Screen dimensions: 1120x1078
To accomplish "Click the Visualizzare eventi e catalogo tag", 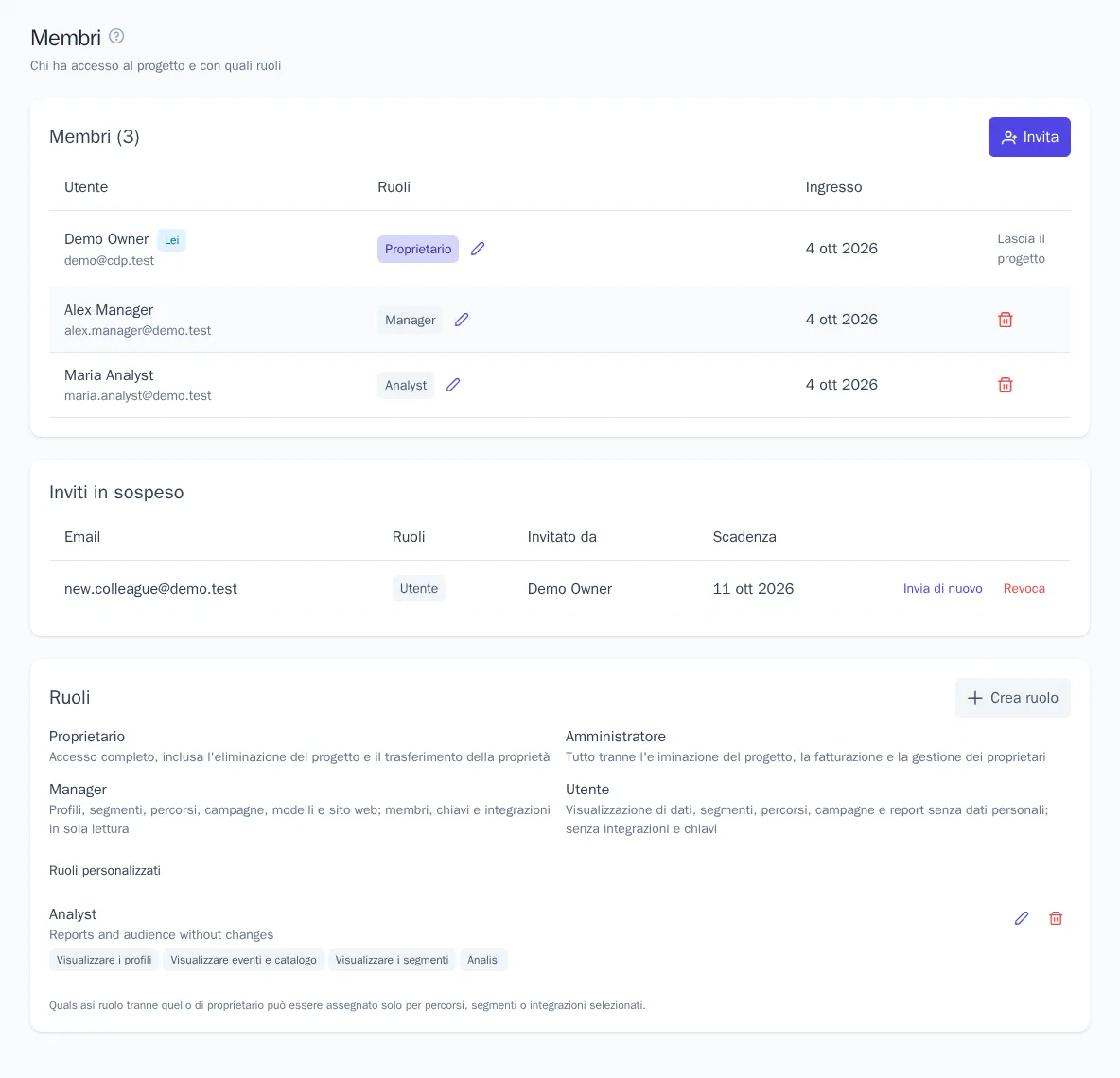I will [243, 960].
